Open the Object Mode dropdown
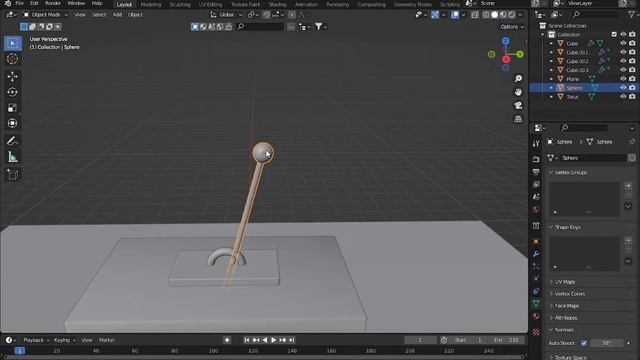This screenshot has height=360, width=640. pos(45,15)
